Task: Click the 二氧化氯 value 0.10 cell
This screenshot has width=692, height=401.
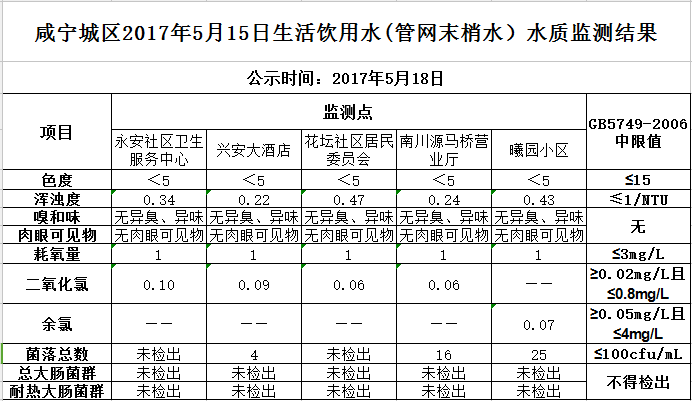Action: (x=159, y=284)
